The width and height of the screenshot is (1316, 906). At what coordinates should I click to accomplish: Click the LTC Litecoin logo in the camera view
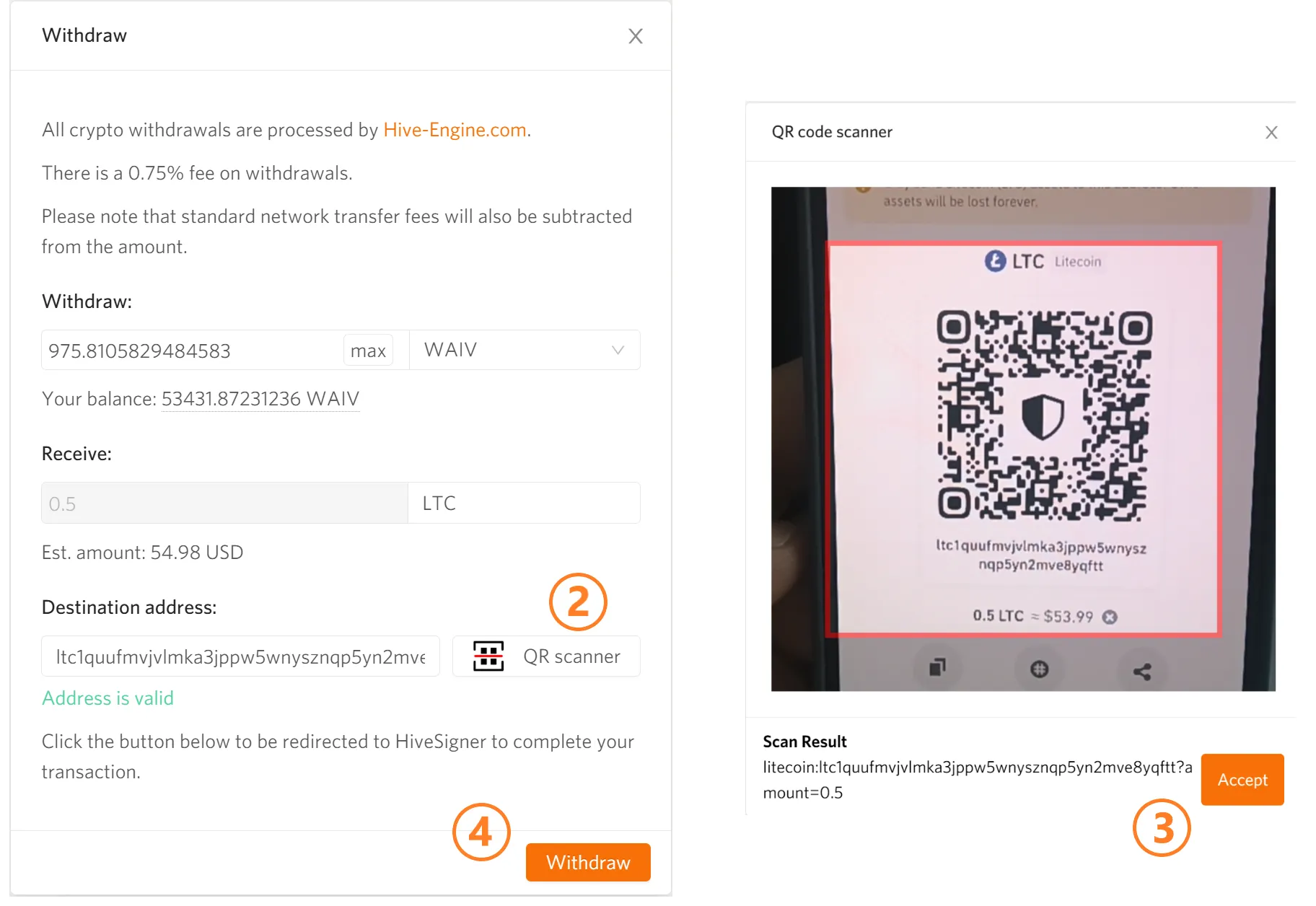pyautogui.click(x=995, y=261)
